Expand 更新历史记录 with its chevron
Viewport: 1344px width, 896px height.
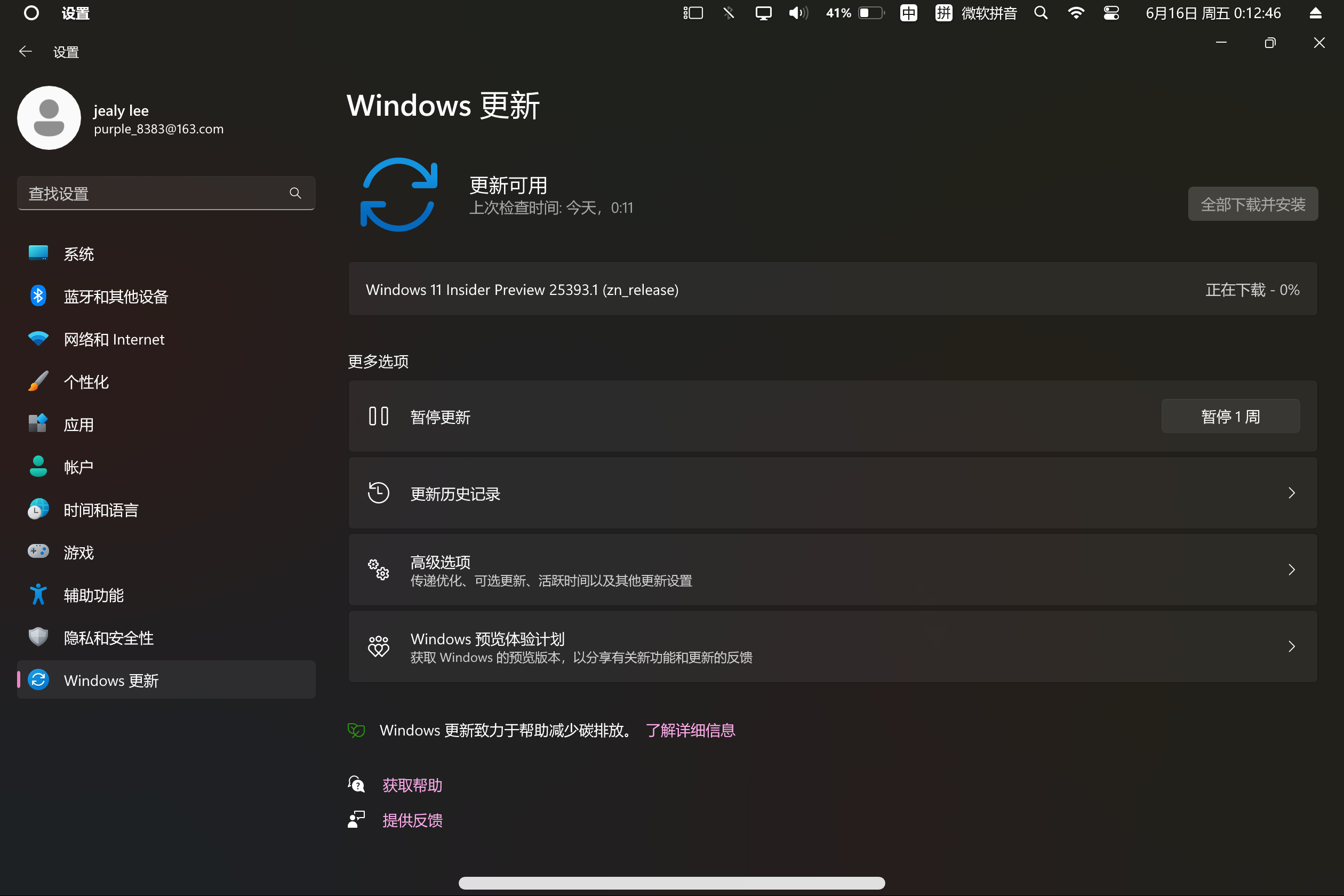pos(1291,493)
